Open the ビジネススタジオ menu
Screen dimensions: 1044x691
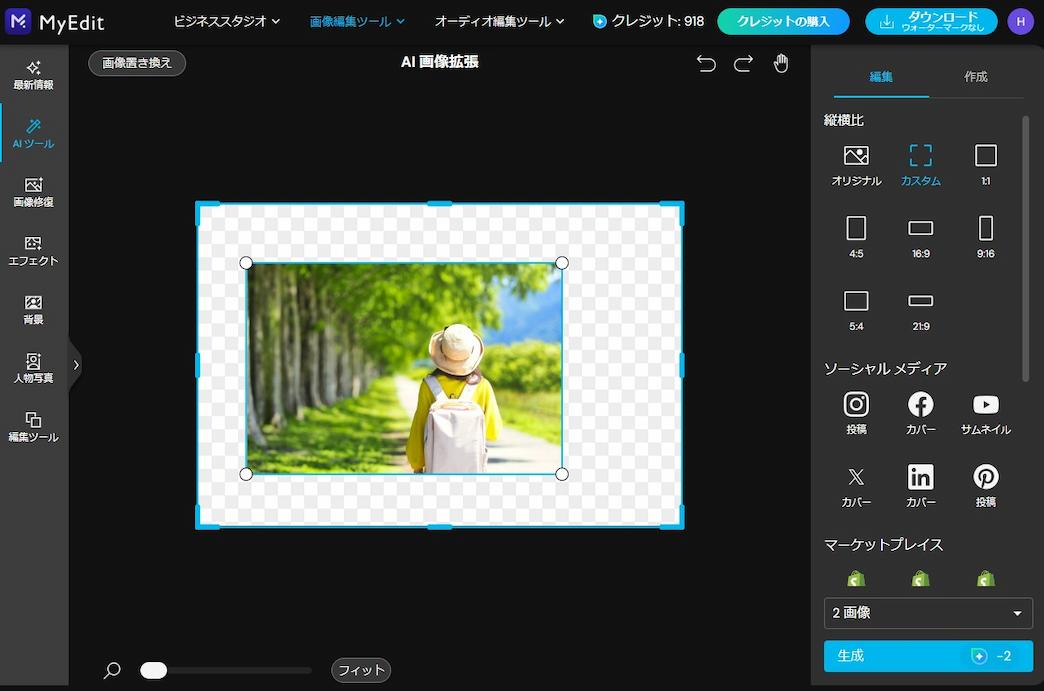pyautogui.click(x=227, y=20)
